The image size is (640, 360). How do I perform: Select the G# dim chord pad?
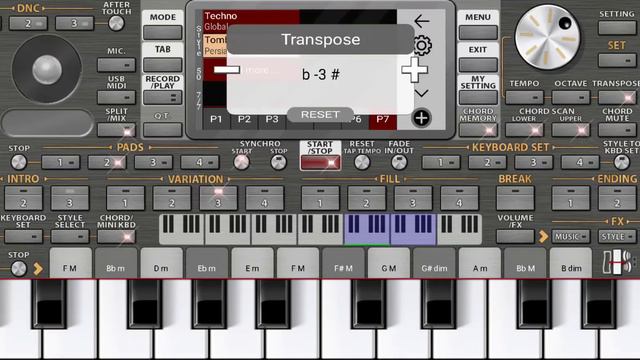434,263
